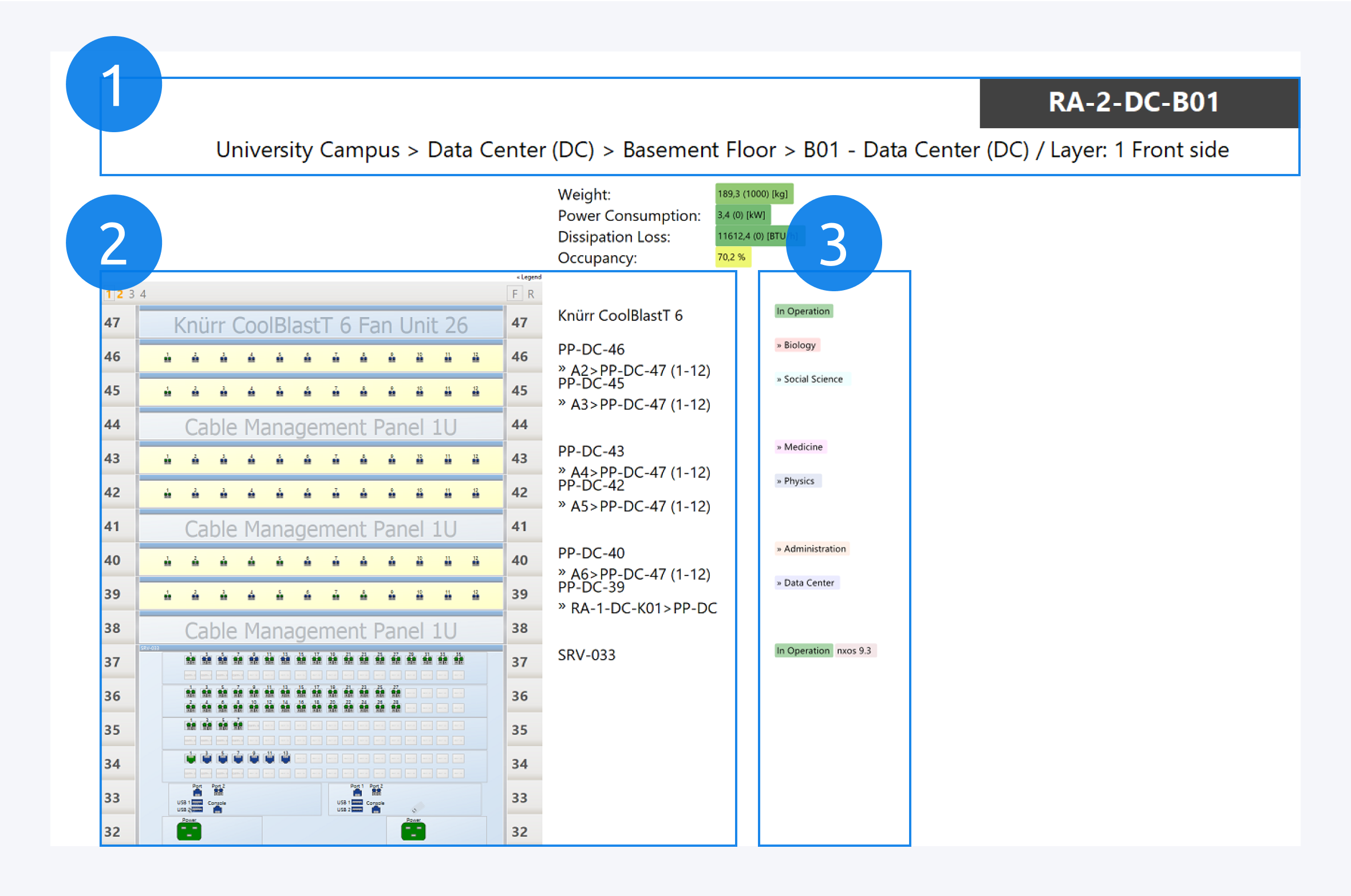Open the A2>PP-DC-47 (1-12) connection link

coord(639,371)
